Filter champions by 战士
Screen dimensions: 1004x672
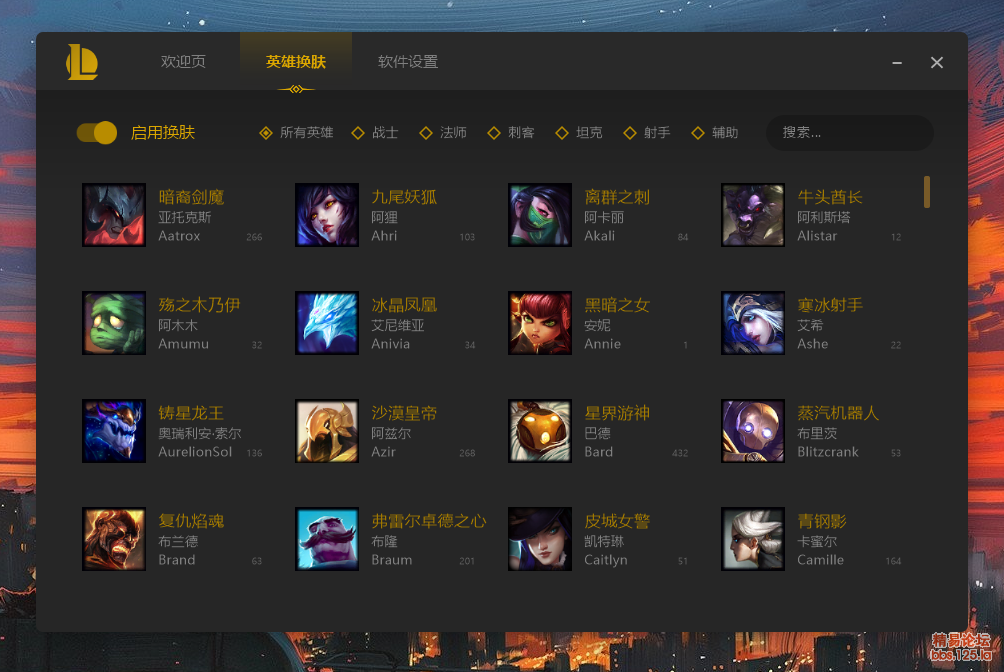(375, 133)
